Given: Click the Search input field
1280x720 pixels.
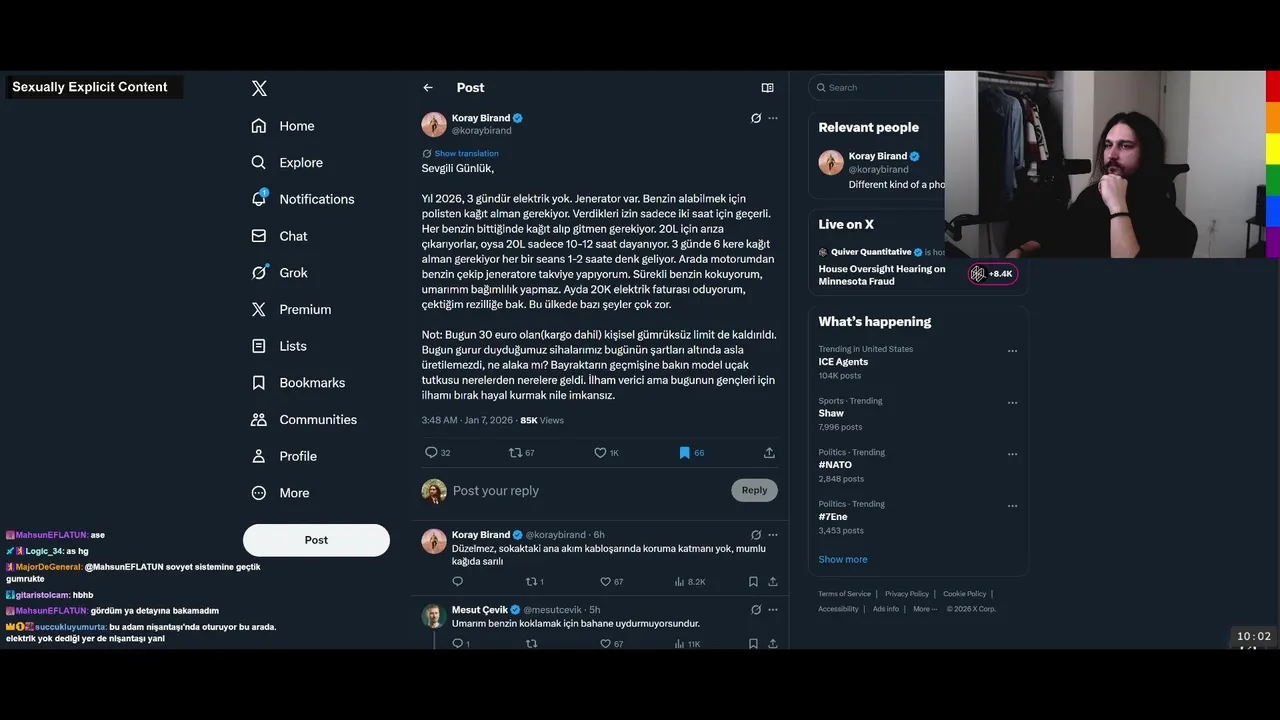Looking at the screenshot, I should [878, 88].
